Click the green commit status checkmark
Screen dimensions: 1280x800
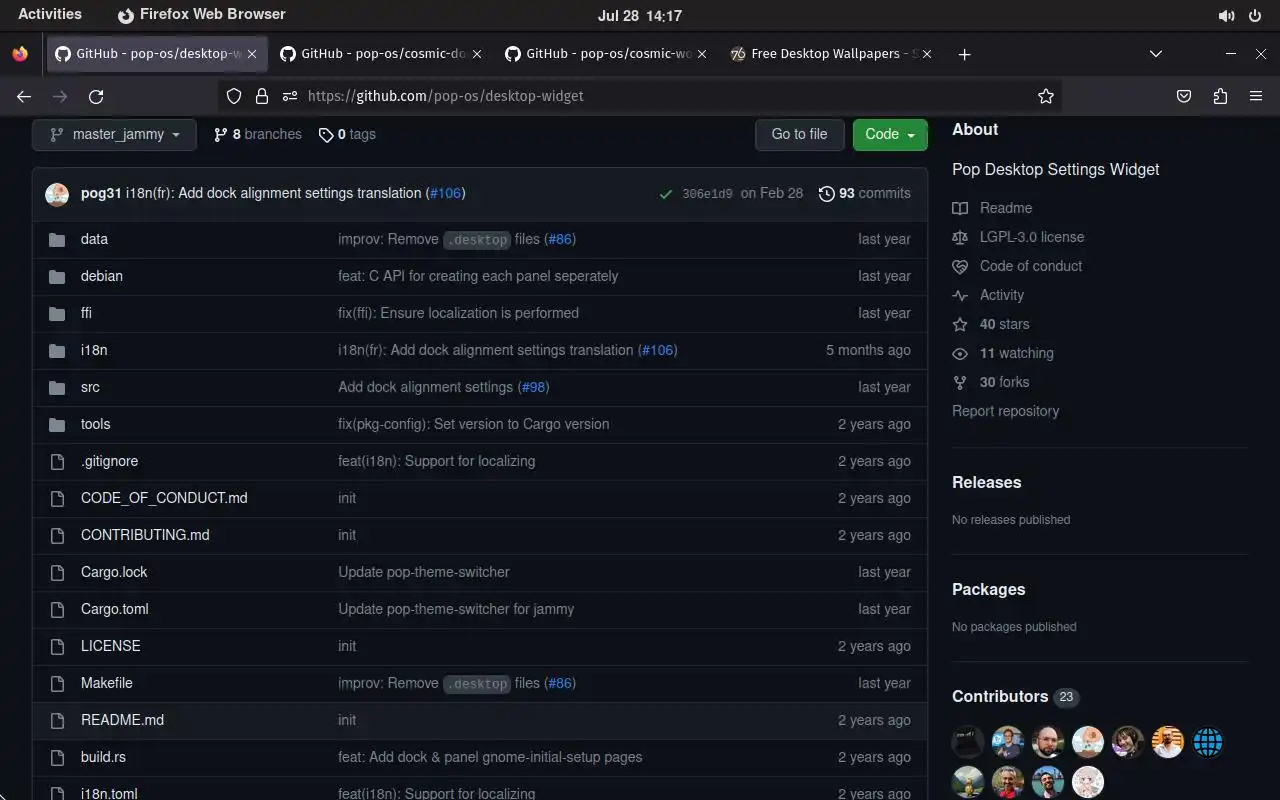[x=666, y=194]
